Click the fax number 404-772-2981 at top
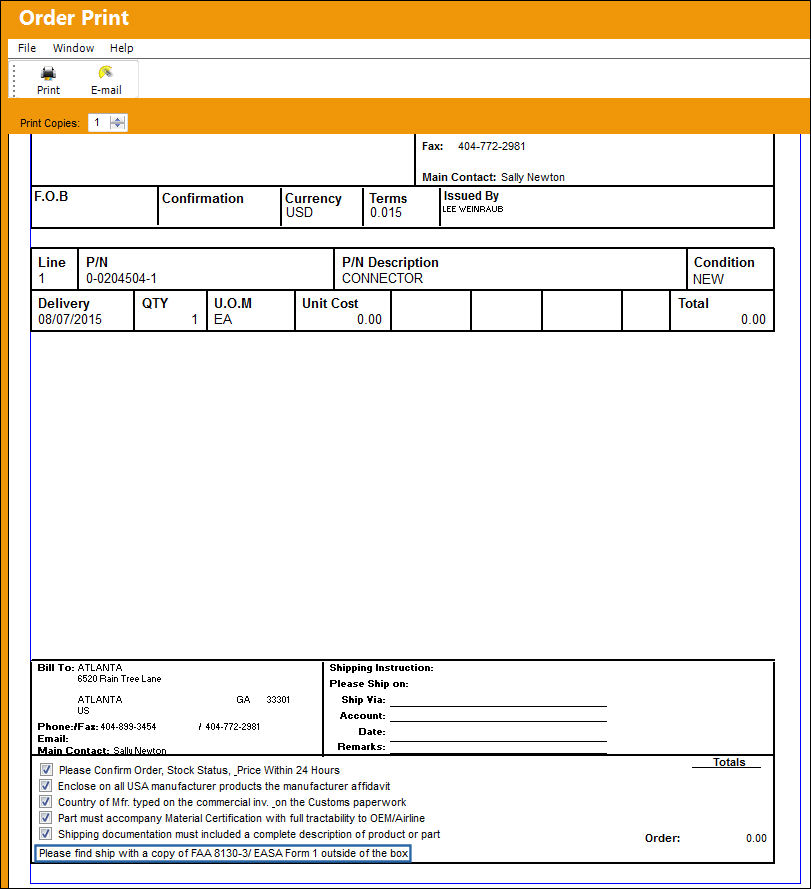811x889 pixels. pos(492,146)
